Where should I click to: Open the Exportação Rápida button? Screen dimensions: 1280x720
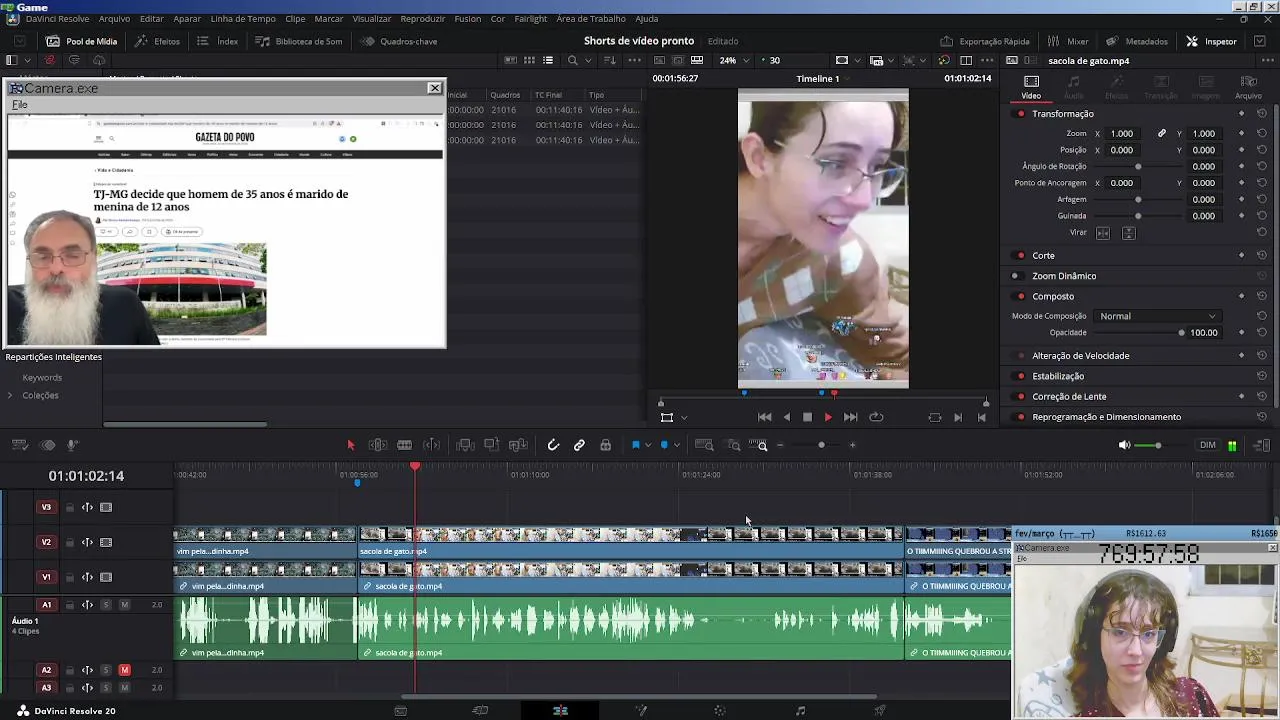click(x=985, y=41)
